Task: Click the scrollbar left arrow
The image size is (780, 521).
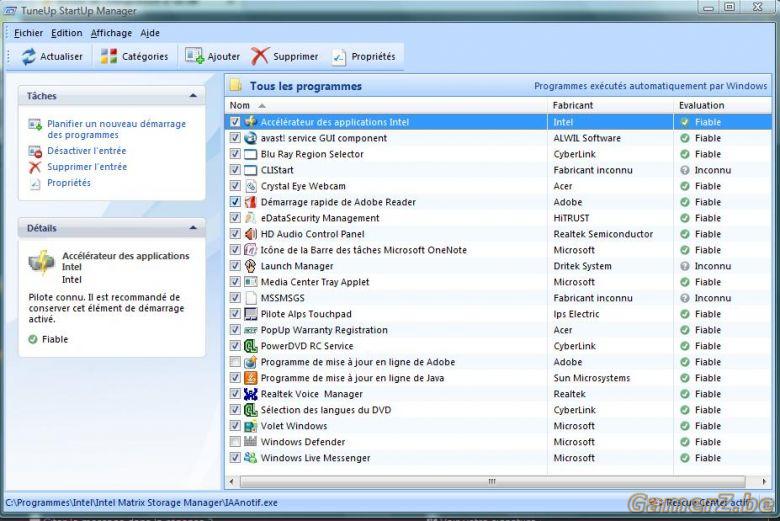Action: 231,482
